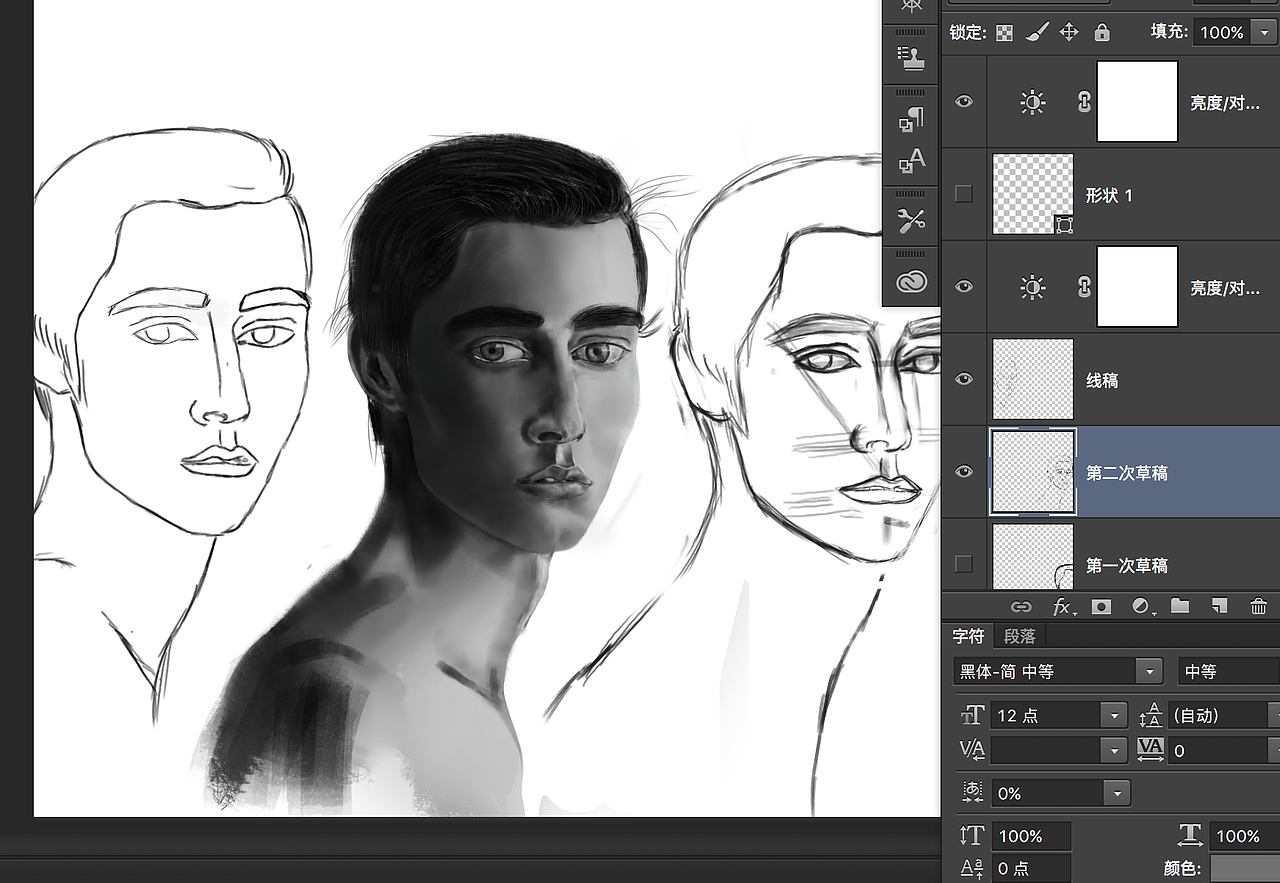This screenshot has width=1280, height=883.
Task: Open the 0% tsume dropdown arrow
Action: pos(1117,793)
